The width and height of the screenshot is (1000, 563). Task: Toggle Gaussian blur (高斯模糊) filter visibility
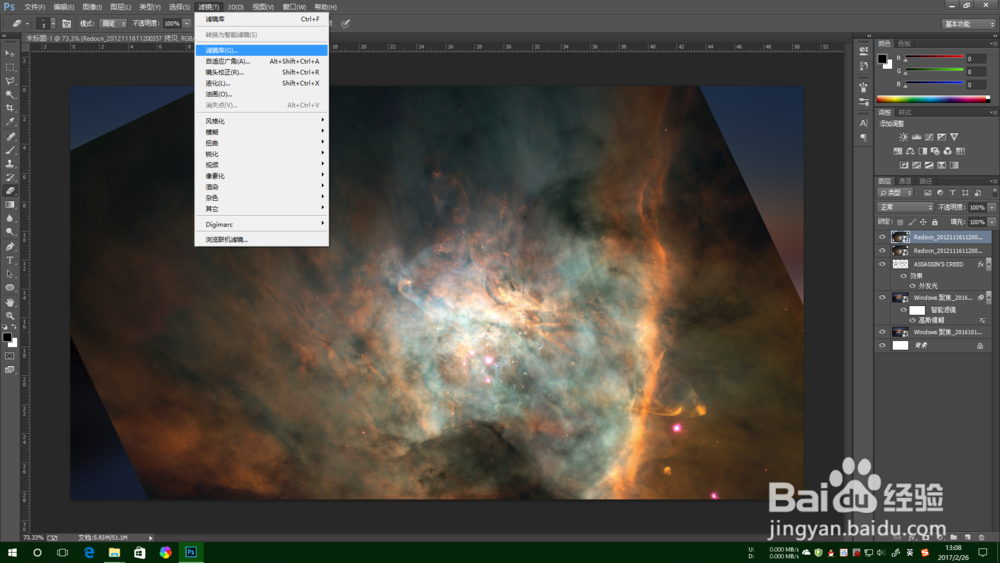point(913,320)
